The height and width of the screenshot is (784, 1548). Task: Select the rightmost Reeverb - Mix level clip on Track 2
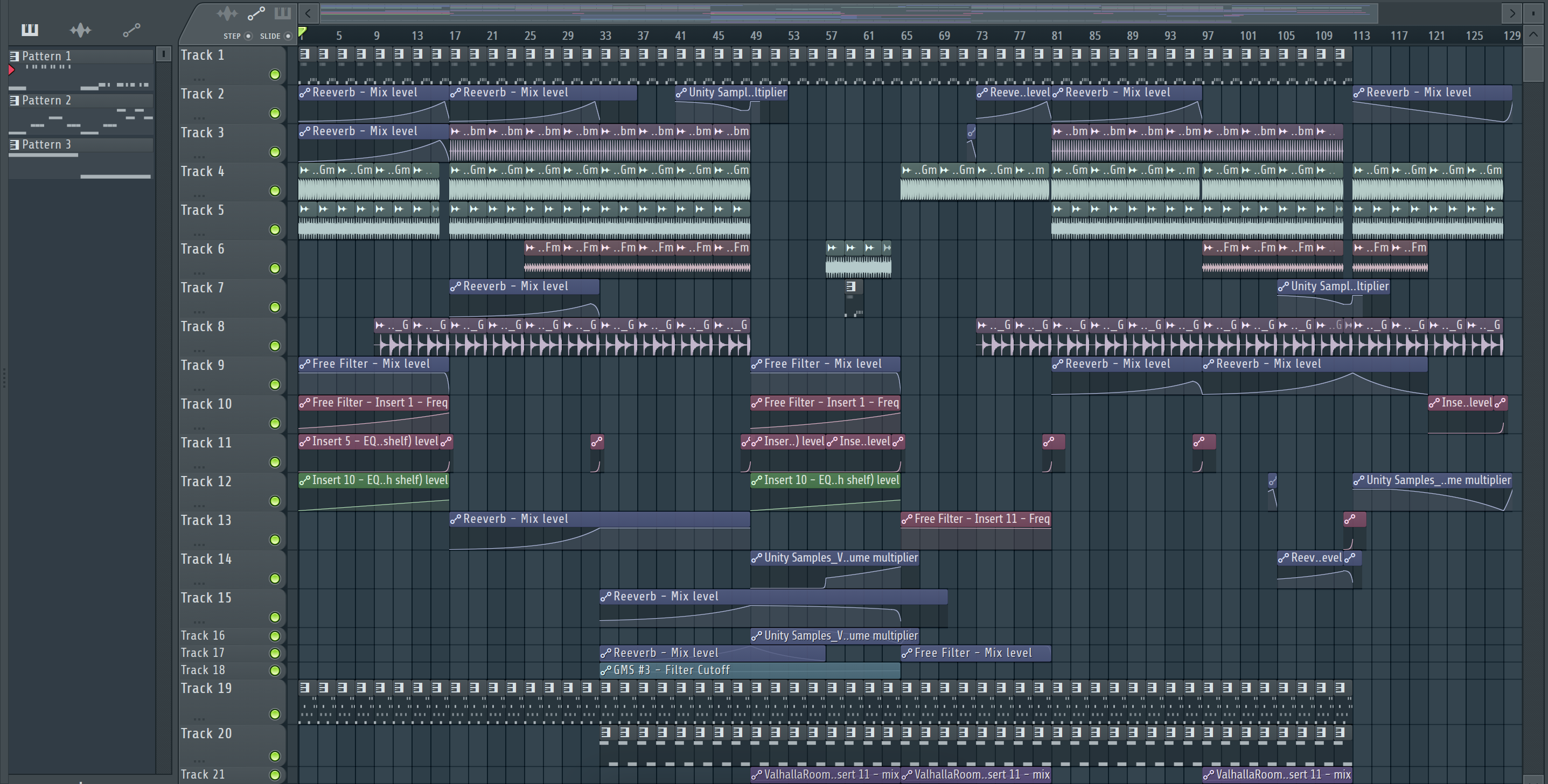1432,104
